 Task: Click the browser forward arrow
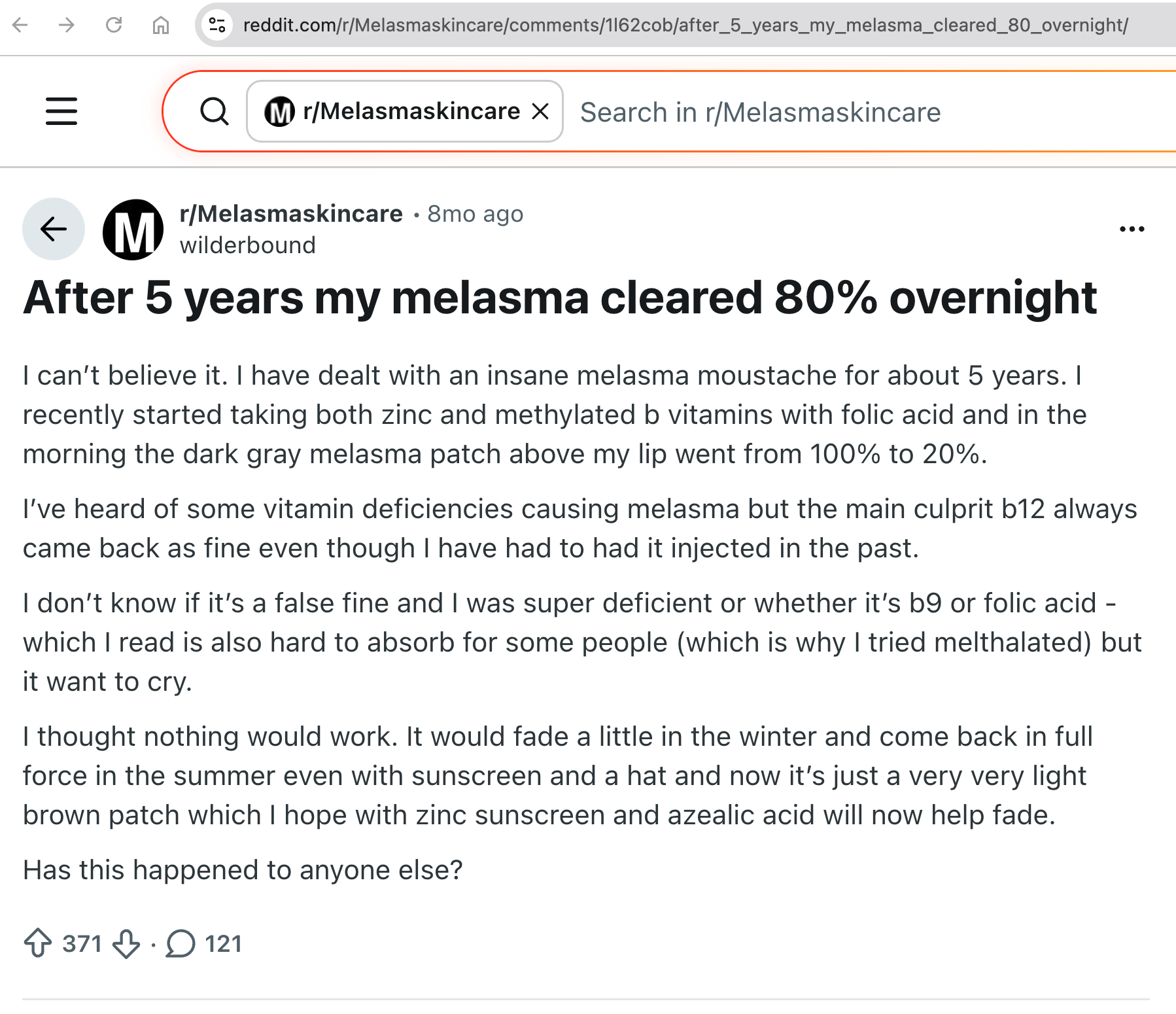tap(67, 26)
